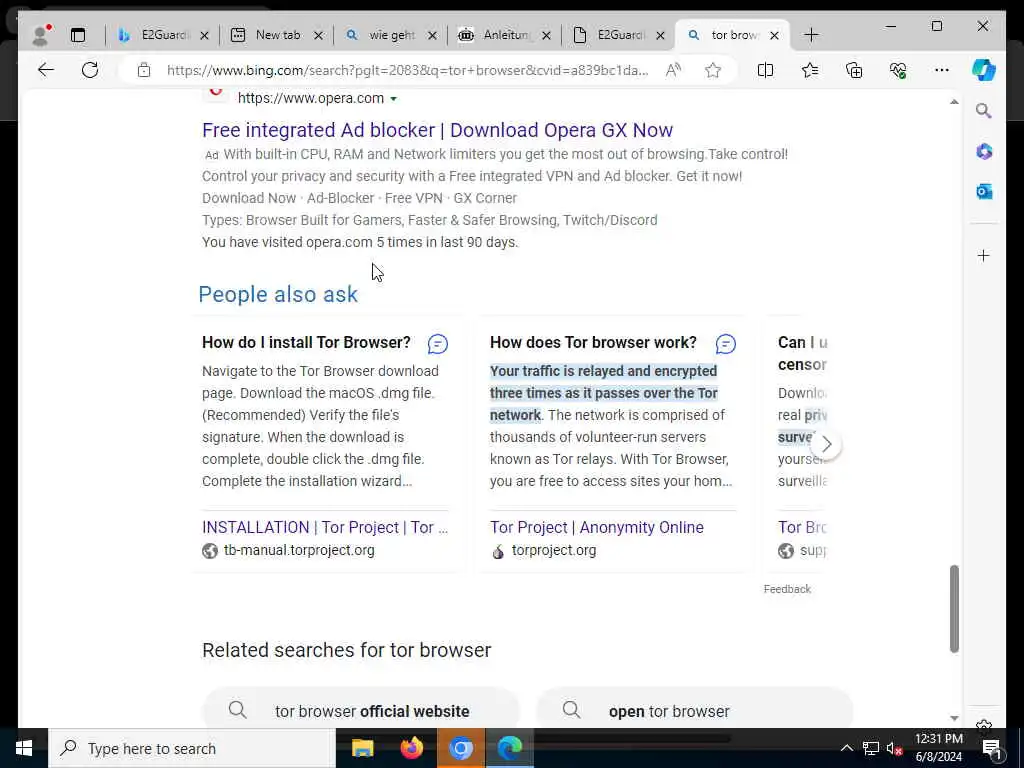1024x768 pixels.
Task: Open Windows Start menu
Action: click(x=24, y=748)
